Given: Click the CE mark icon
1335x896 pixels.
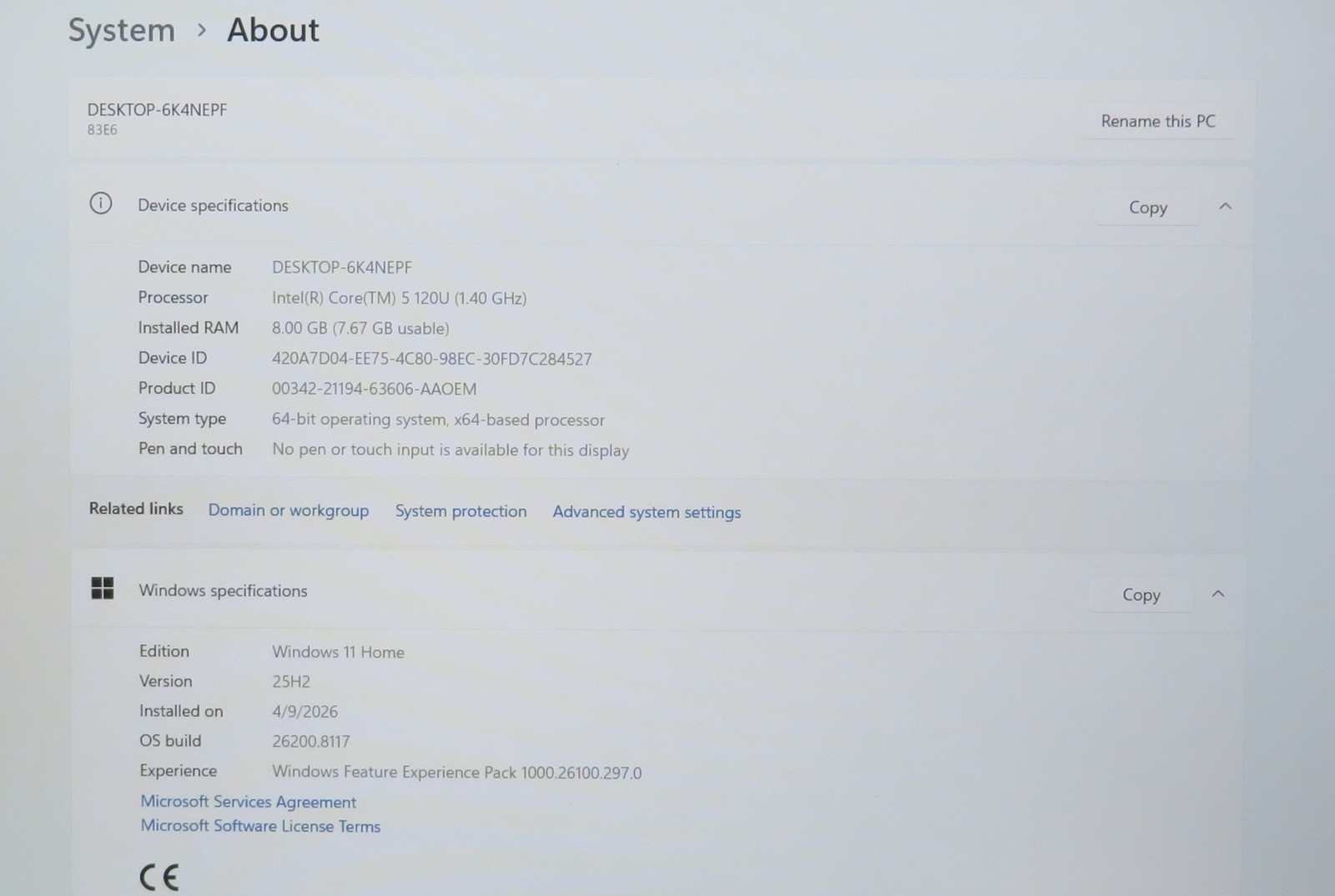Looking at the screenshot, I should 159,878.
